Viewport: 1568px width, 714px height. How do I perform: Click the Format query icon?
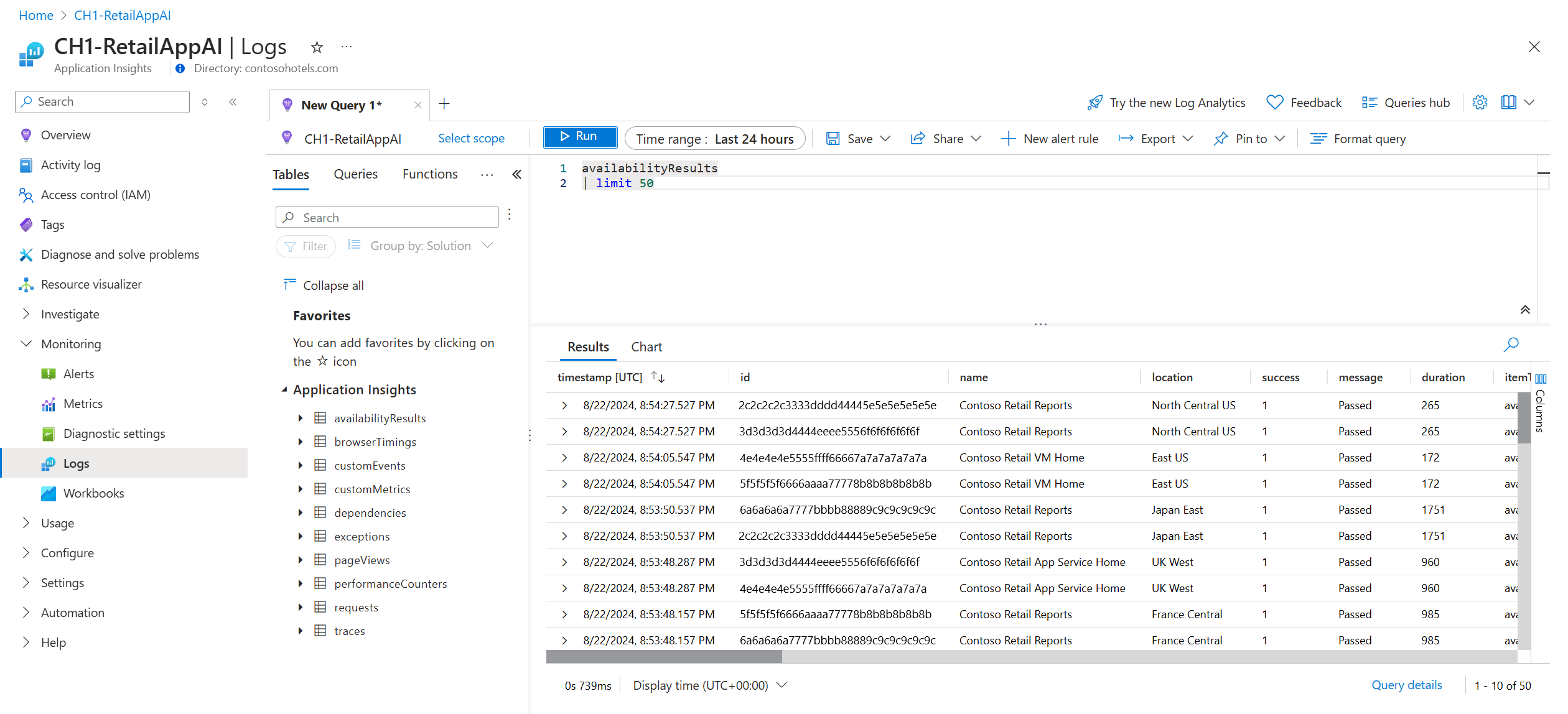pyautogui.click(x=1318, y=139)
